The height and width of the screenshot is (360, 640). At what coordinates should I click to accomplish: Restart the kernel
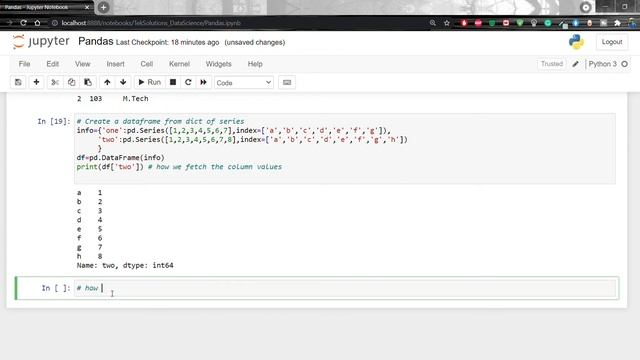188,82
